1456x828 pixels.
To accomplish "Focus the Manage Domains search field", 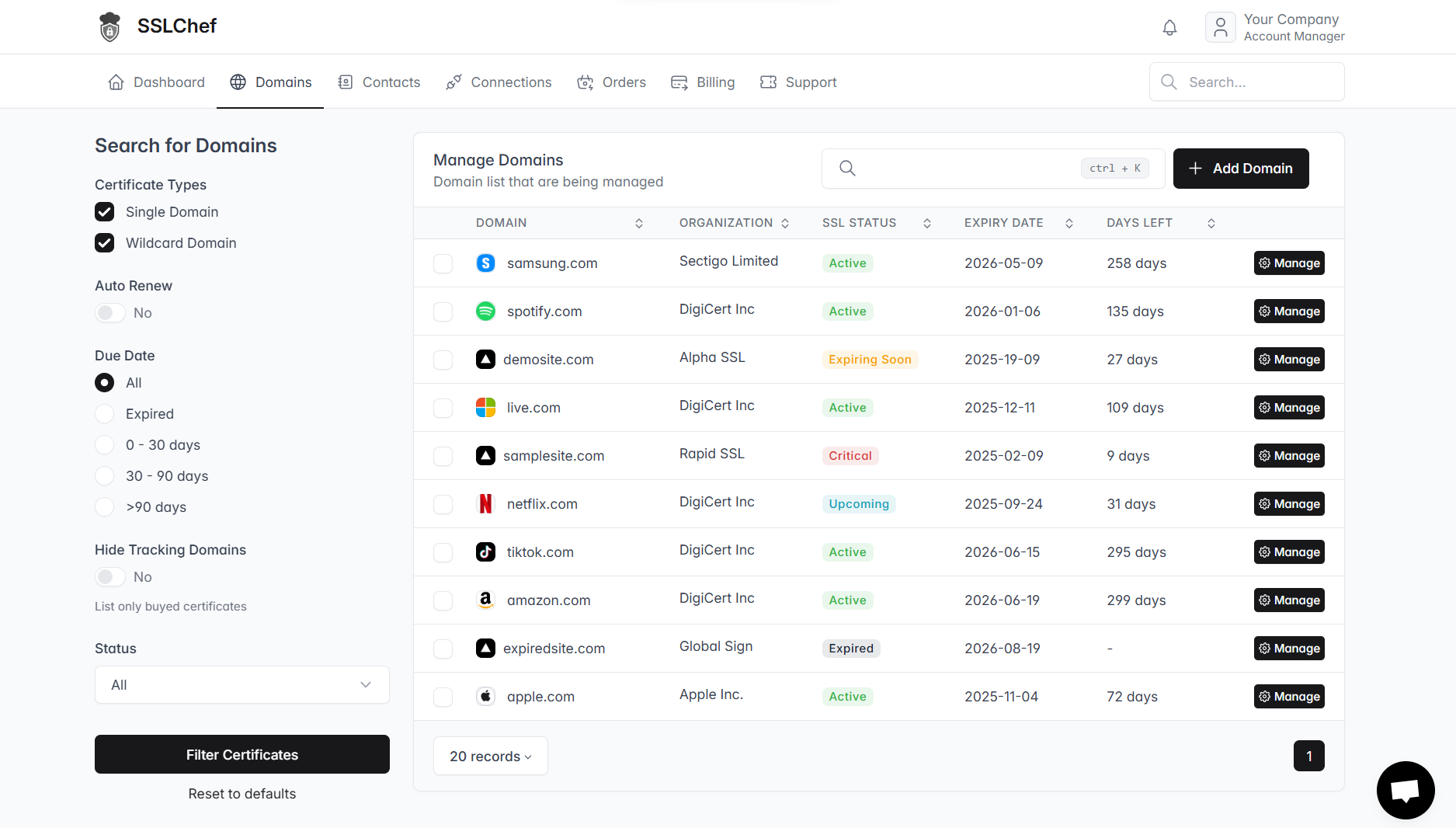I will (x=993, y=169).
